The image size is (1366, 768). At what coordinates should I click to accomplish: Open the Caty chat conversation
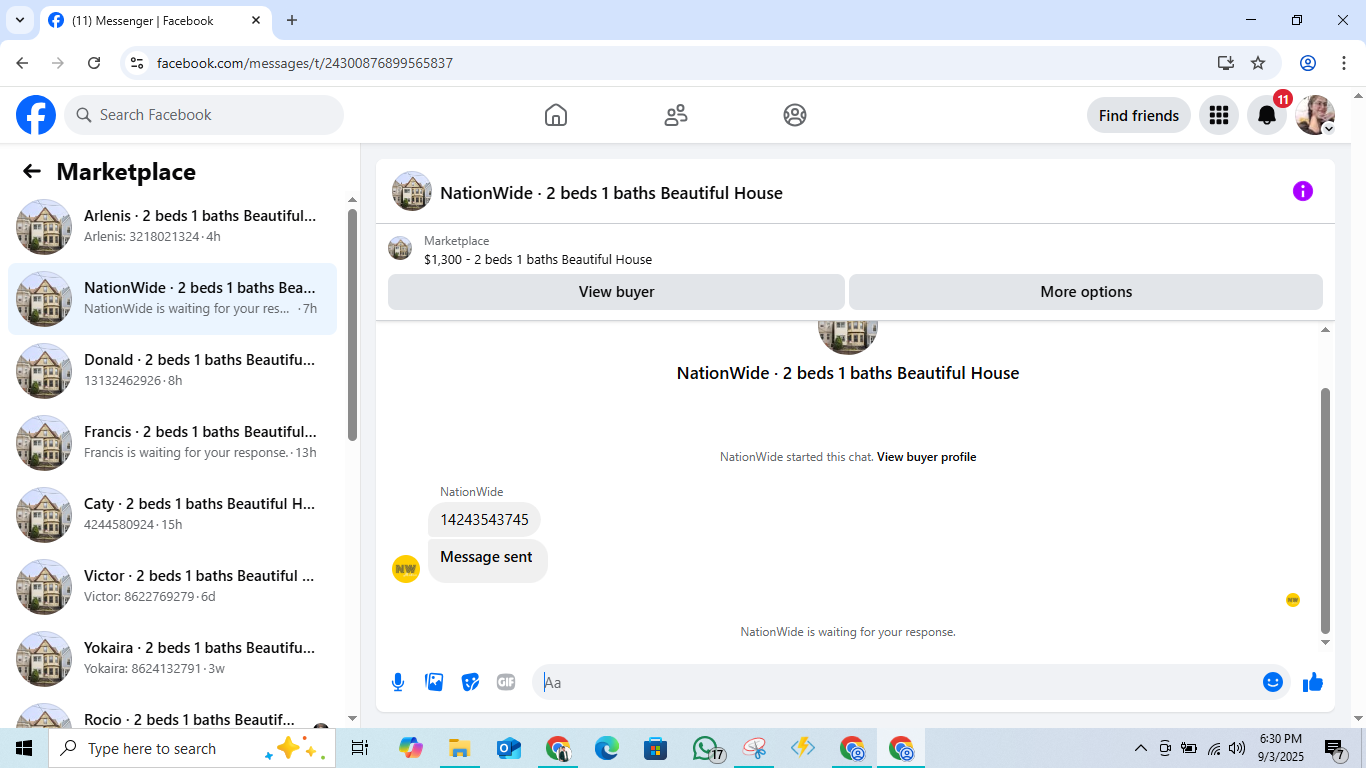172,515
